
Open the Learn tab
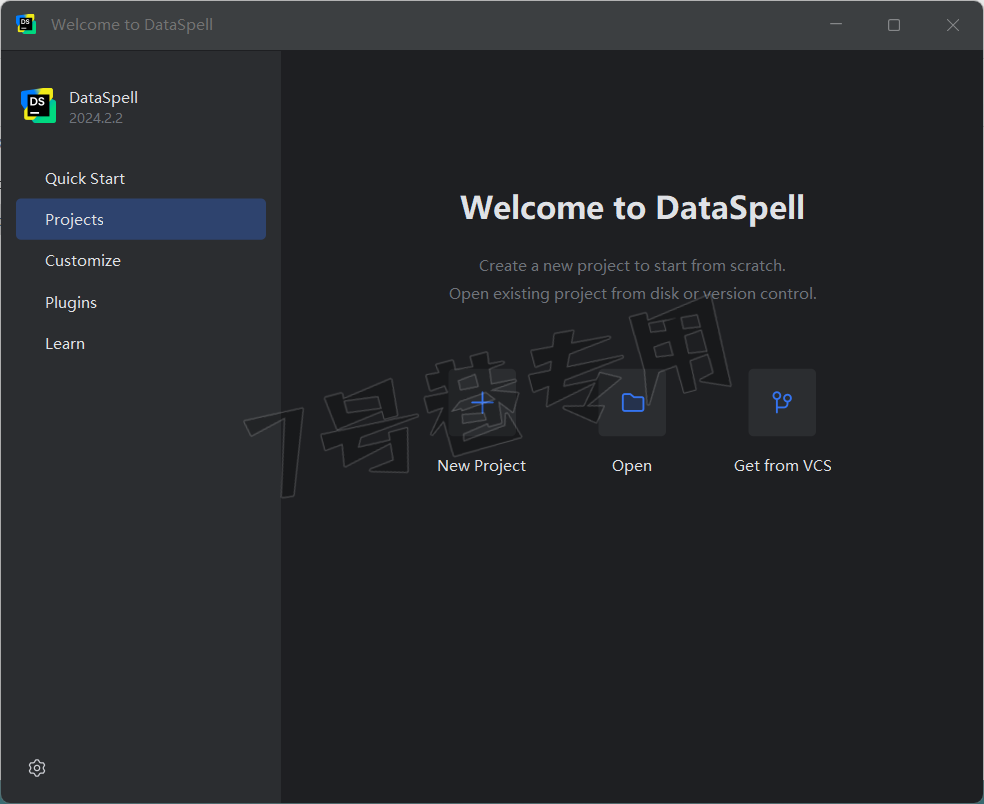pos(141,343)
